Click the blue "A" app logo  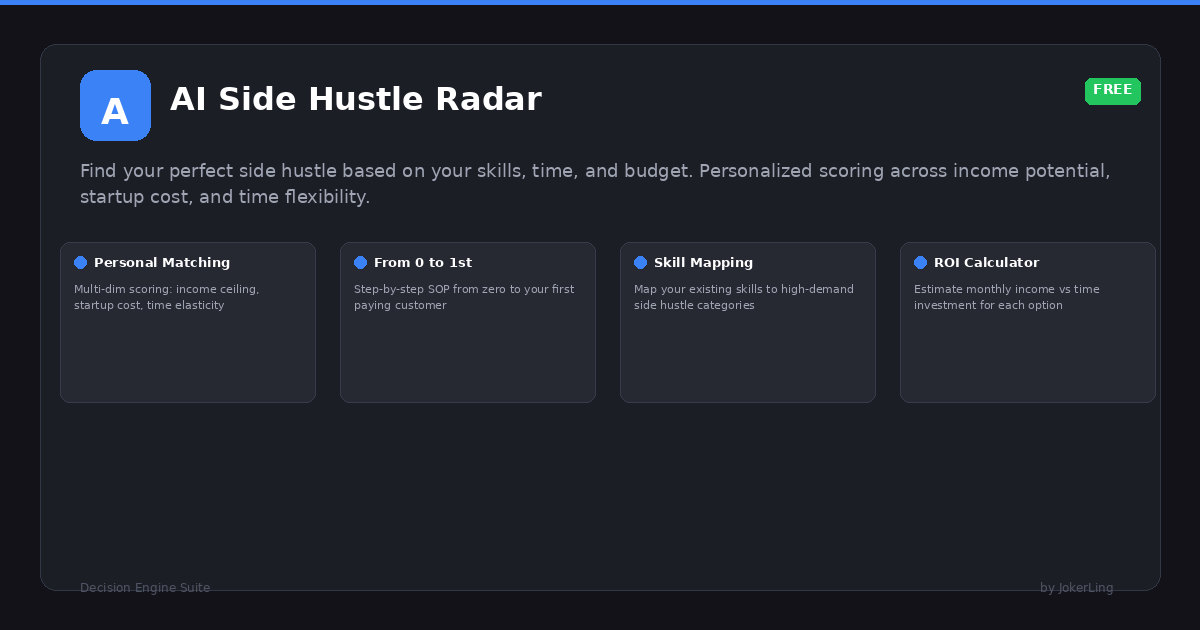[x=115, y=105]
